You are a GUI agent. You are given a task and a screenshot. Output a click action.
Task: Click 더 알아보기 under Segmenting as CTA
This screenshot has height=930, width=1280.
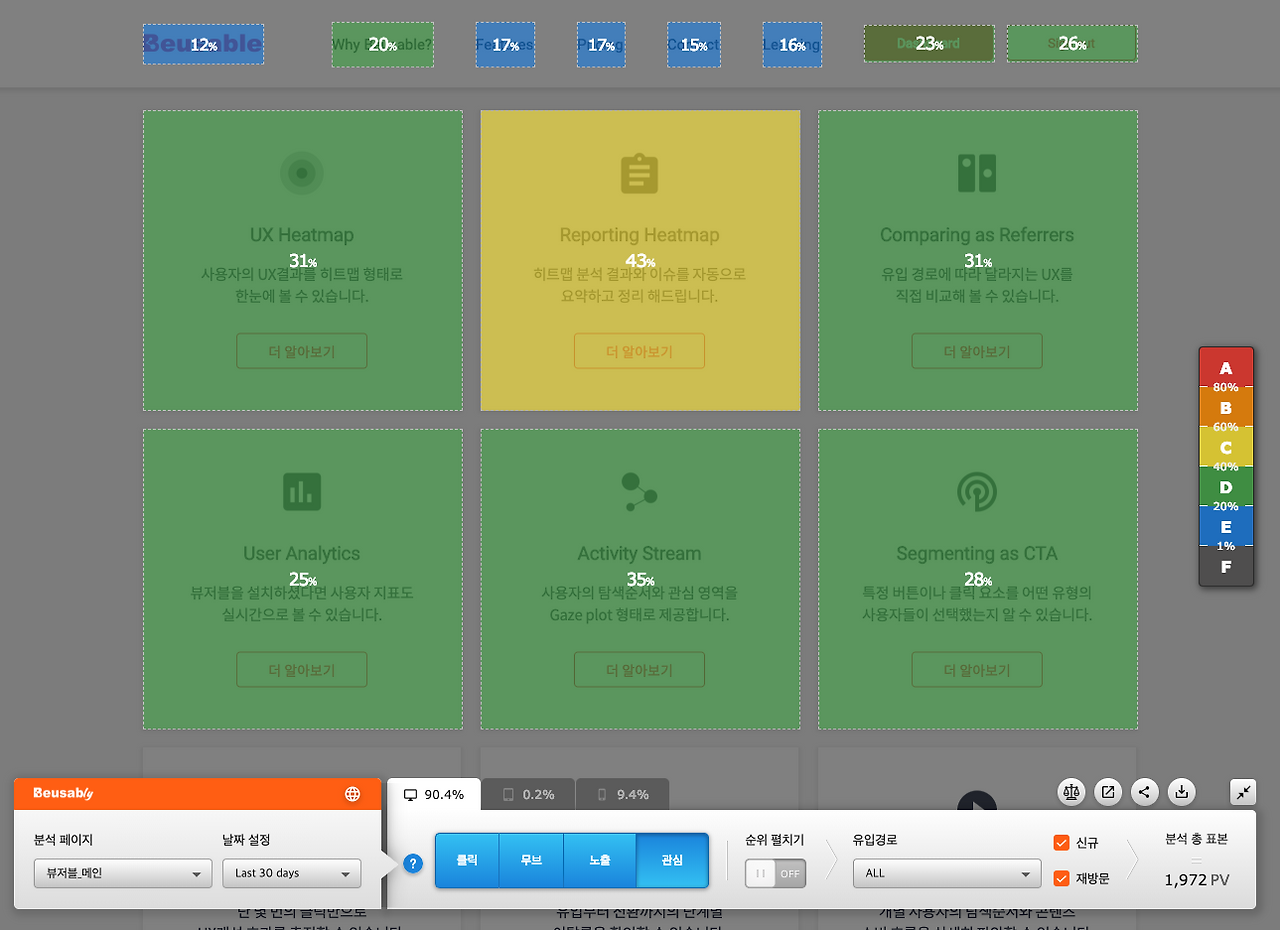point(977,670)
